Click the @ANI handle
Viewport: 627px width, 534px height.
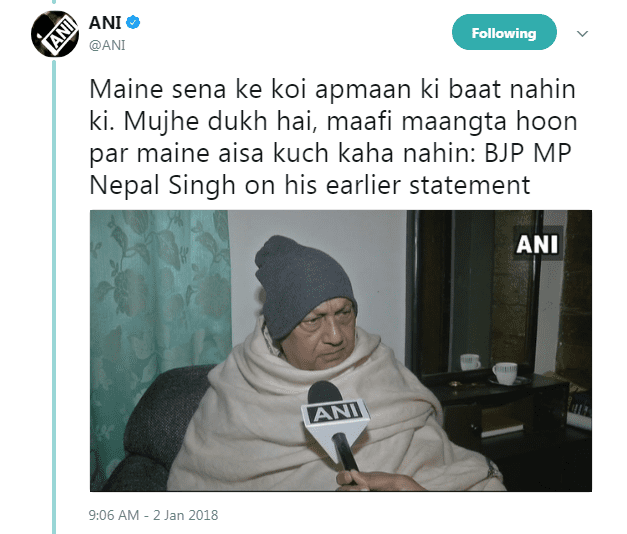point(107,45)
